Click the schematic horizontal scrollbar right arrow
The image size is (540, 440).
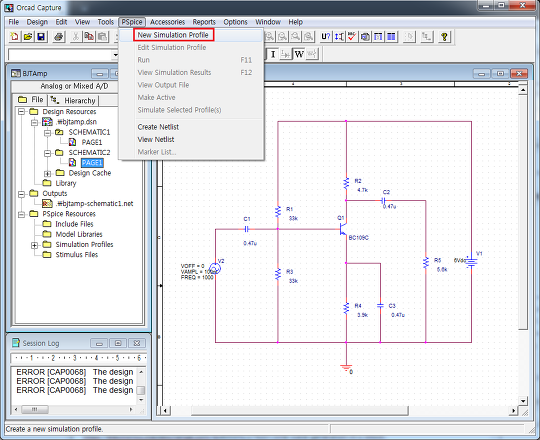click(x=513, y=410)
